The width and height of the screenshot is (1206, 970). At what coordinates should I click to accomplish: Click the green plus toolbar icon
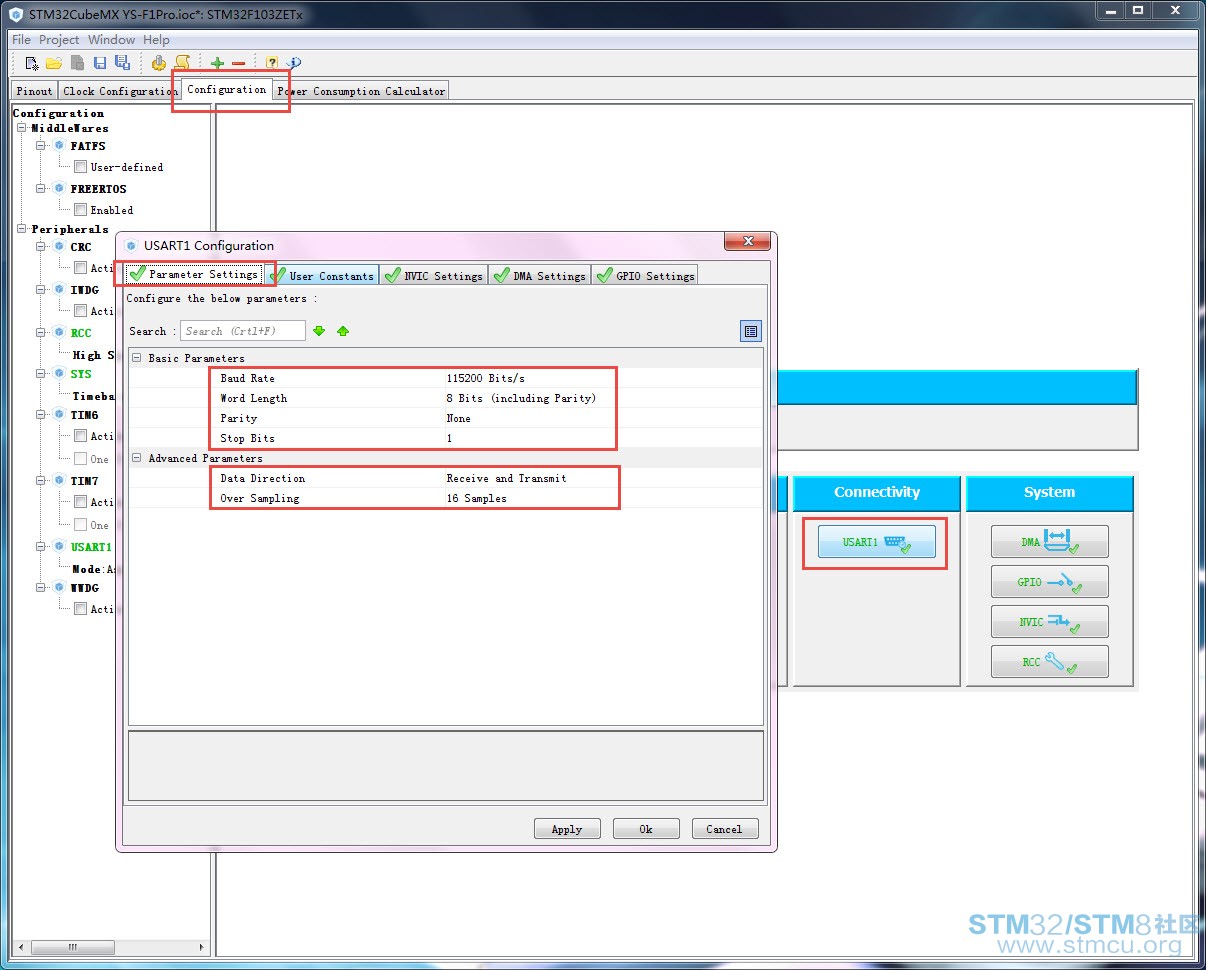click(217, 63)
